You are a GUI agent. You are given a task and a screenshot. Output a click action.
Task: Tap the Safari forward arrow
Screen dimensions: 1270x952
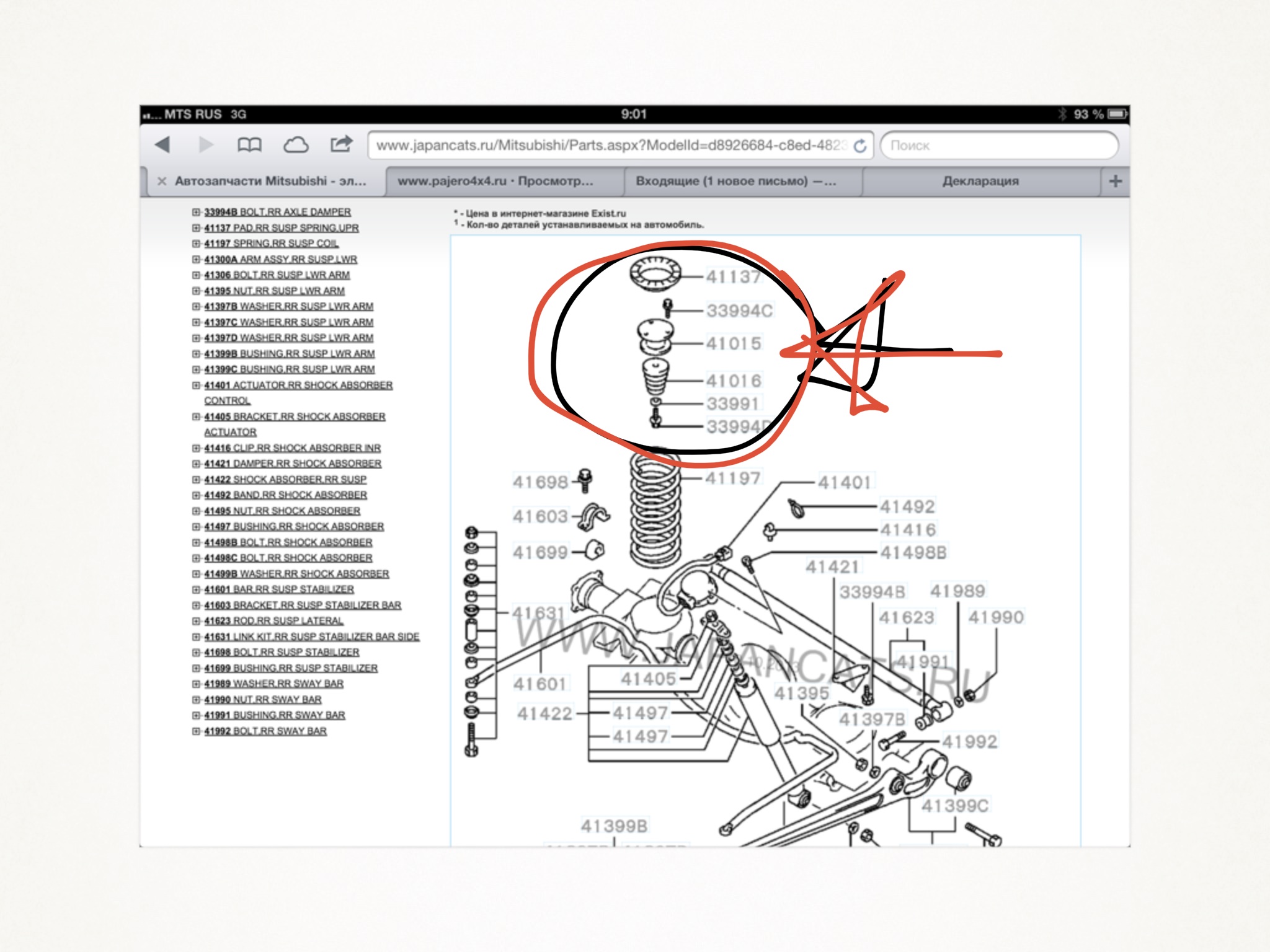click(x=206, y=145)
